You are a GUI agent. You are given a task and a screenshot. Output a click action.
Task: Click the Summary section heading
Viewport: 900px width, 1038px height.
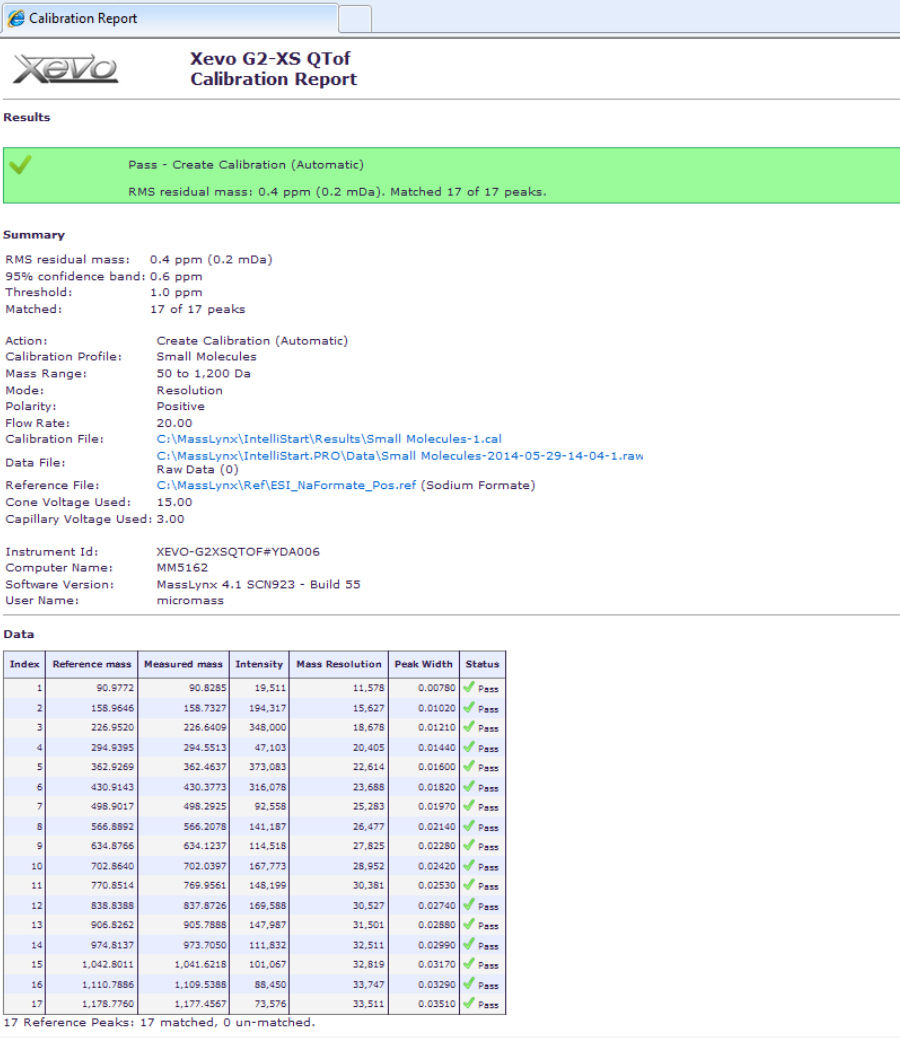tap(34, 235)
